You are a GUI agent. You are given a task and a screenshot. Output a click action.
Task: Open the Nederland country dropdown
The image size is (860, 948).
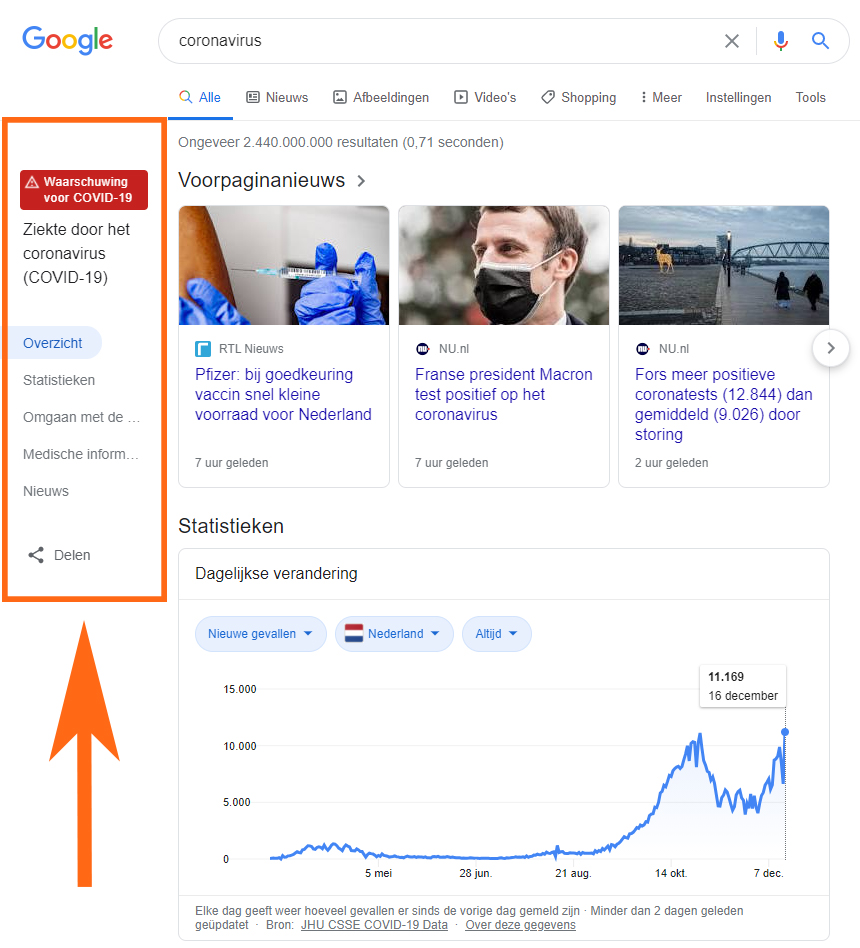click(394, 634)
